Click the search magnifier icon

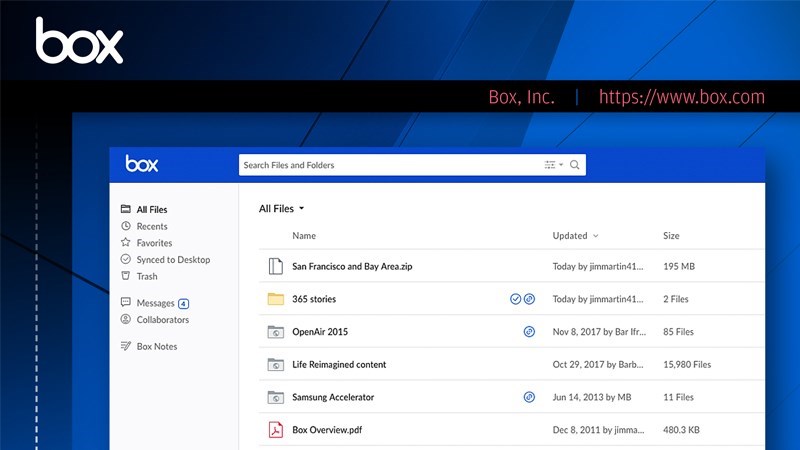pyautogui.click(x=574, y=165)
